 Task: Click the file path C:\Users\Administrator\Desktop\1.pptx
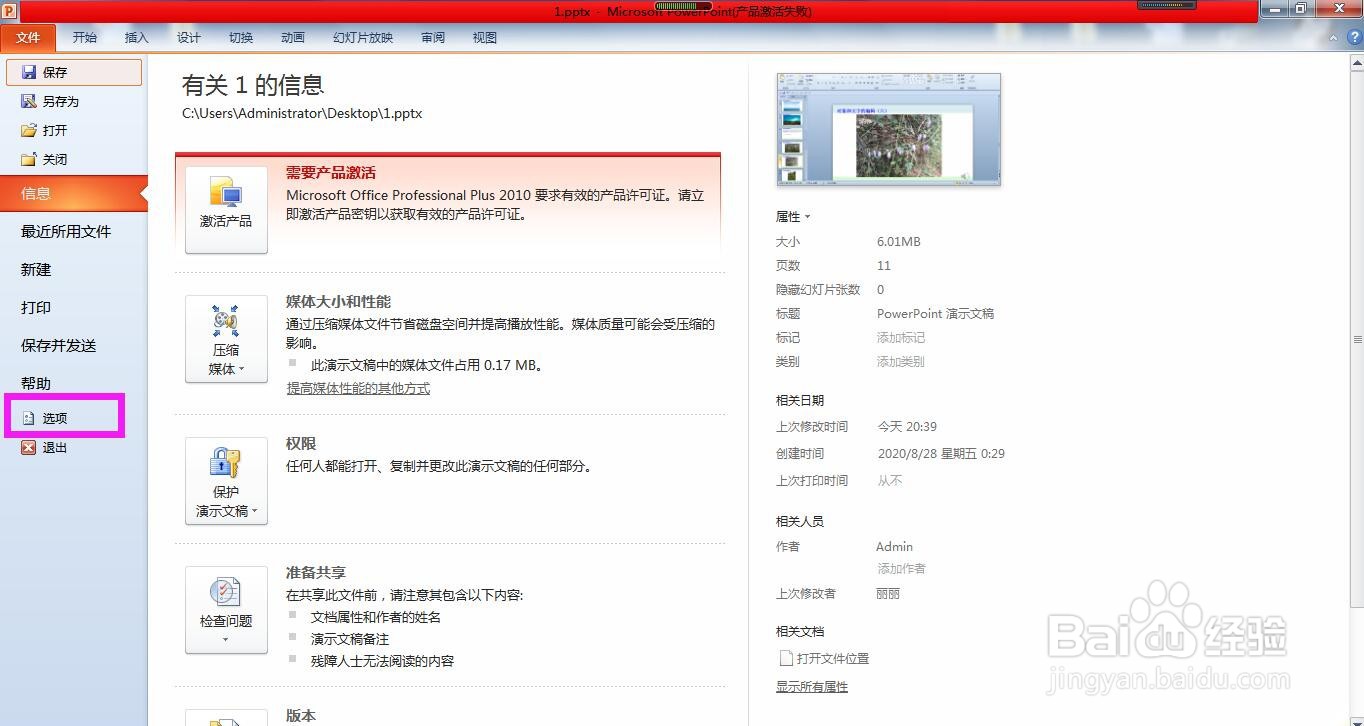(302, 113)
